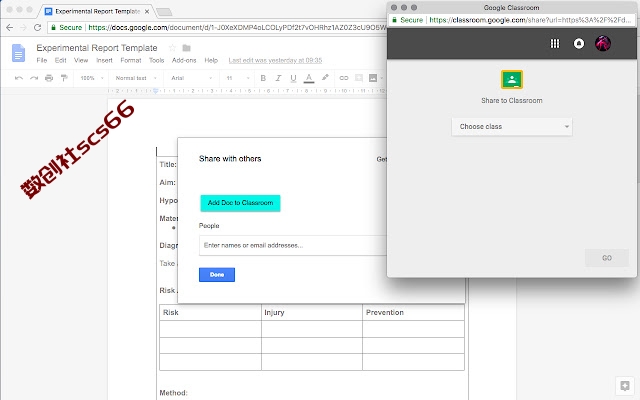Toggle Underline formatting
The width and height of the screenshot is (640, 400).
point(293,78)
